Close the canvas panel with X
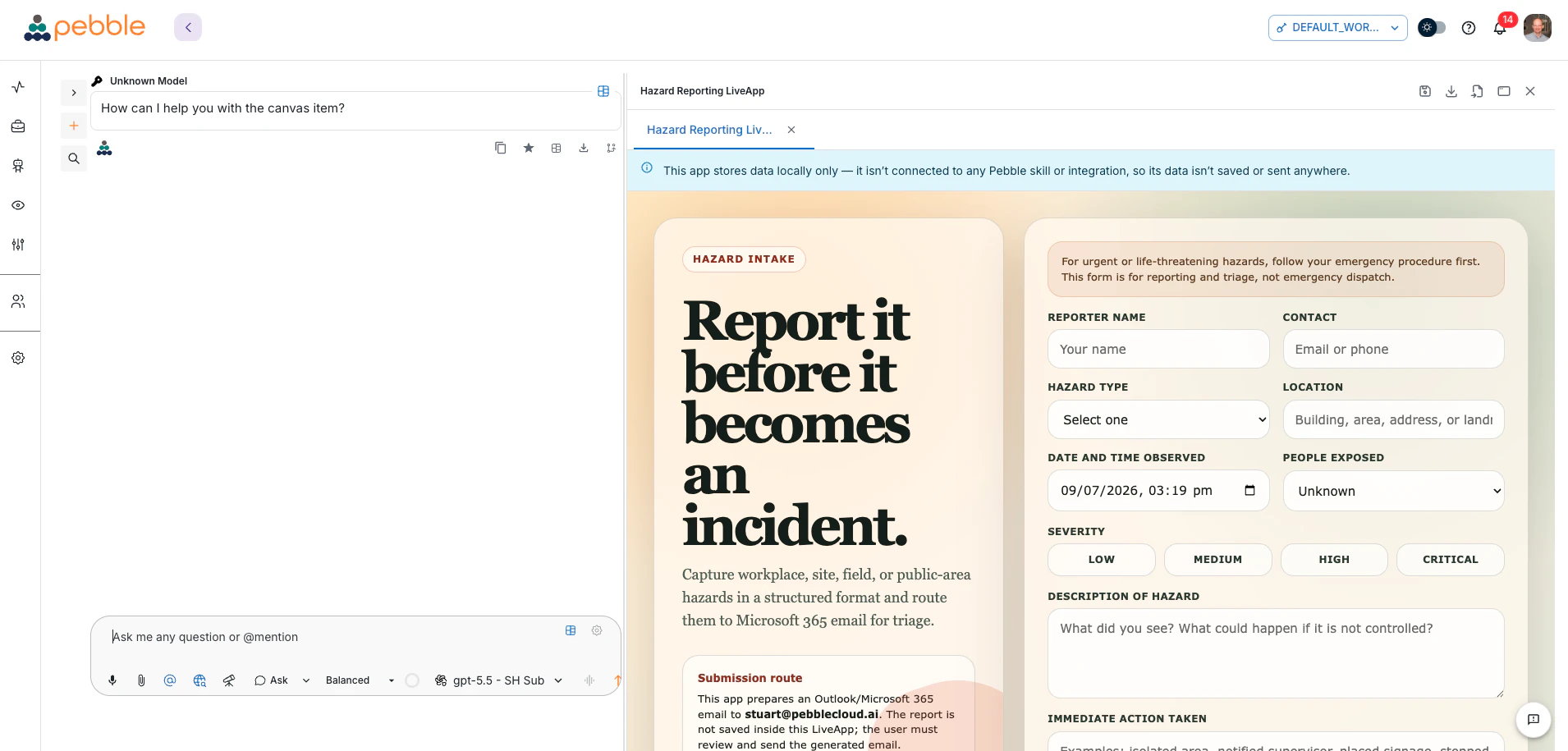 pos(1530,91)
